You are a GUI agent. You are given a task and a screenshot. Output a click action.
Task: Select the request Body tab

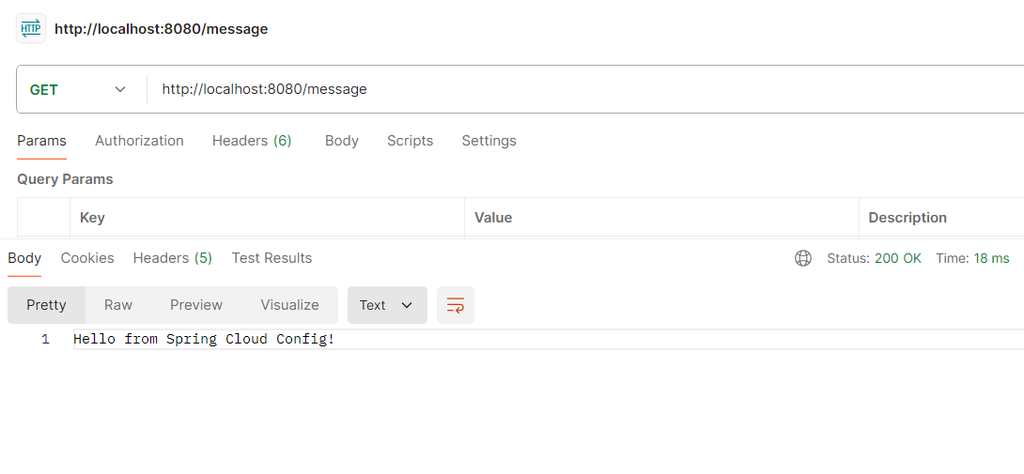(x=341, y=141)
